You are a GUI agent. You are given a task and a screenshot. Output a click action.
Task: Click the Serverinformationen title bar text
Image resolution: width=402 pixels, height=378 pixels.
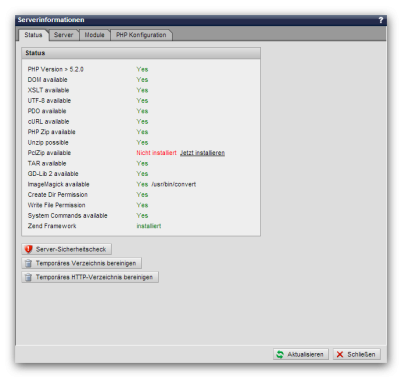click(x=51, y=20)
